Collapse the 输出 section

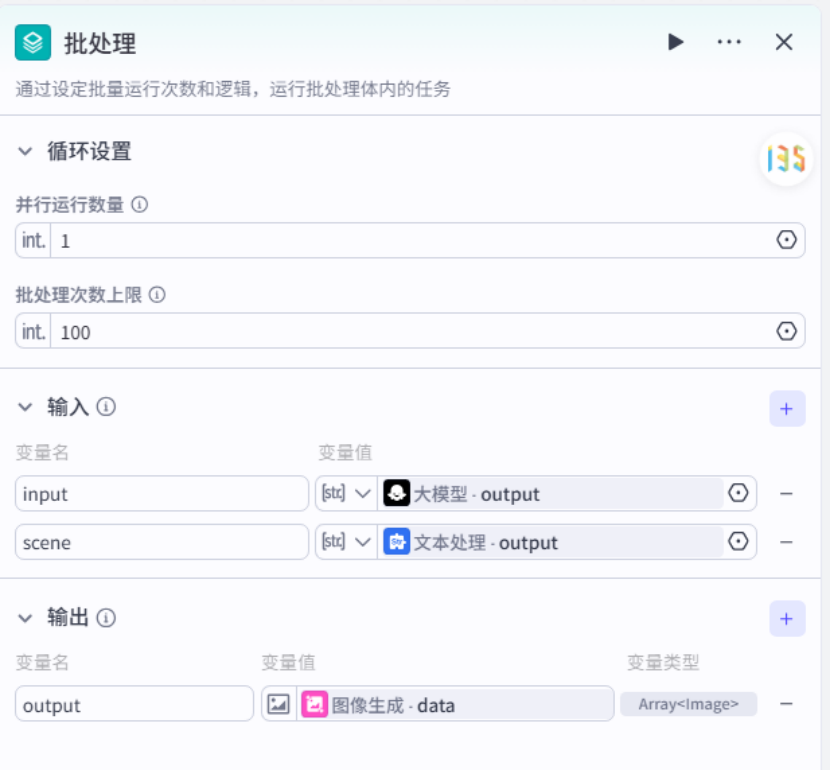pos(25,618)
